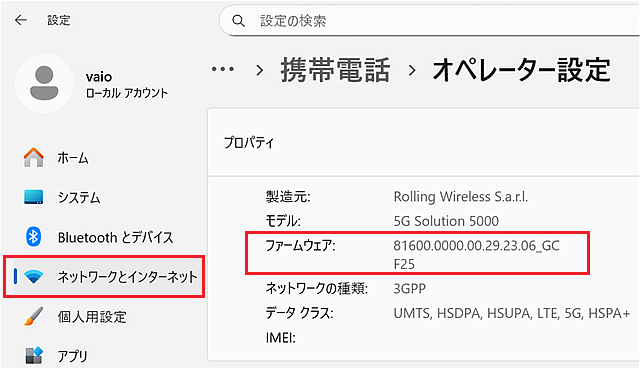Select Rolling Wireless S.a.r.l. manufacturer value
Image resolution: width=640 pixels, height=369 pixels.
460,197
